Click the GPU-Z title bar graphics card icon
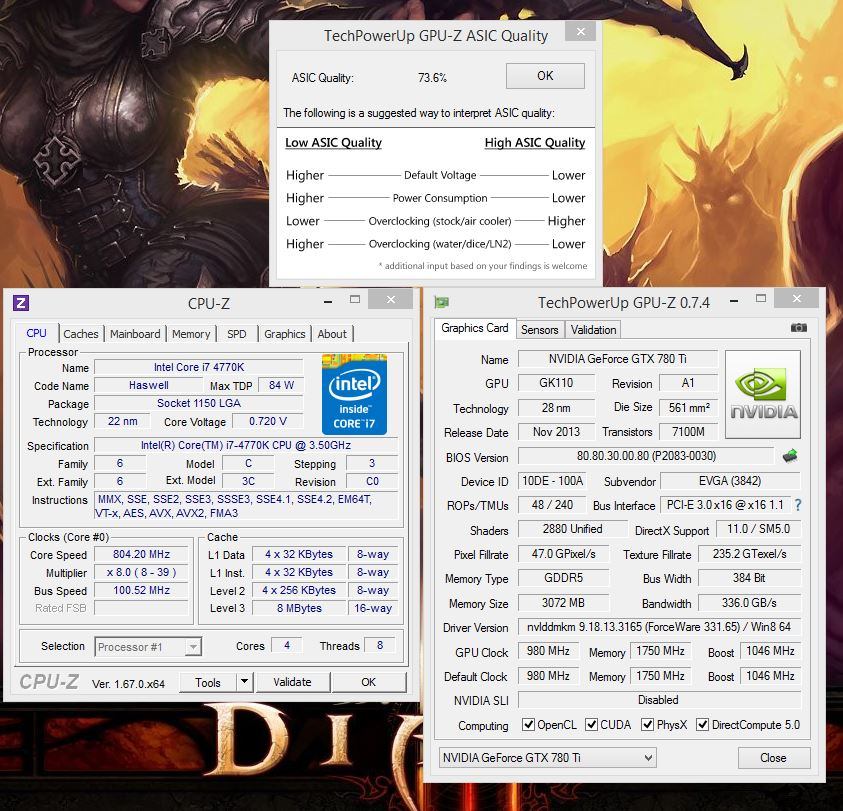Image resolution: width=843 pixels, height=811 pixels. (441, 302)
